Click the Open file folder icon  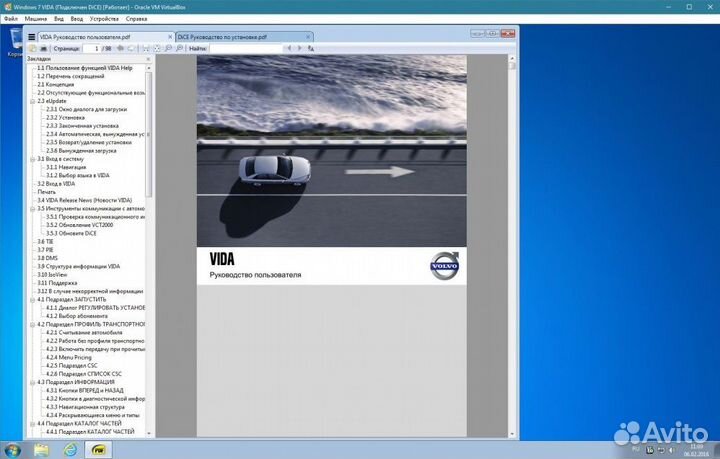tap(32, 48)
